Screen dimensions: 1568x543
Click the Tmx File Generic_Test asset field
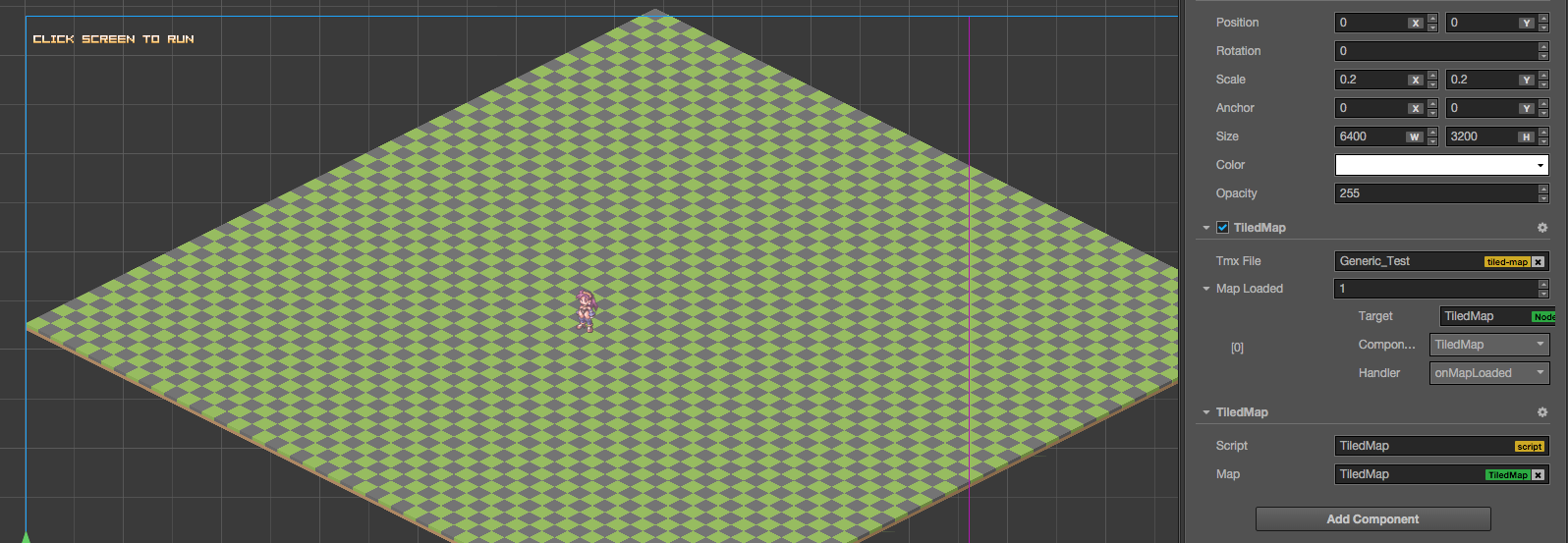click(1441, 261)
